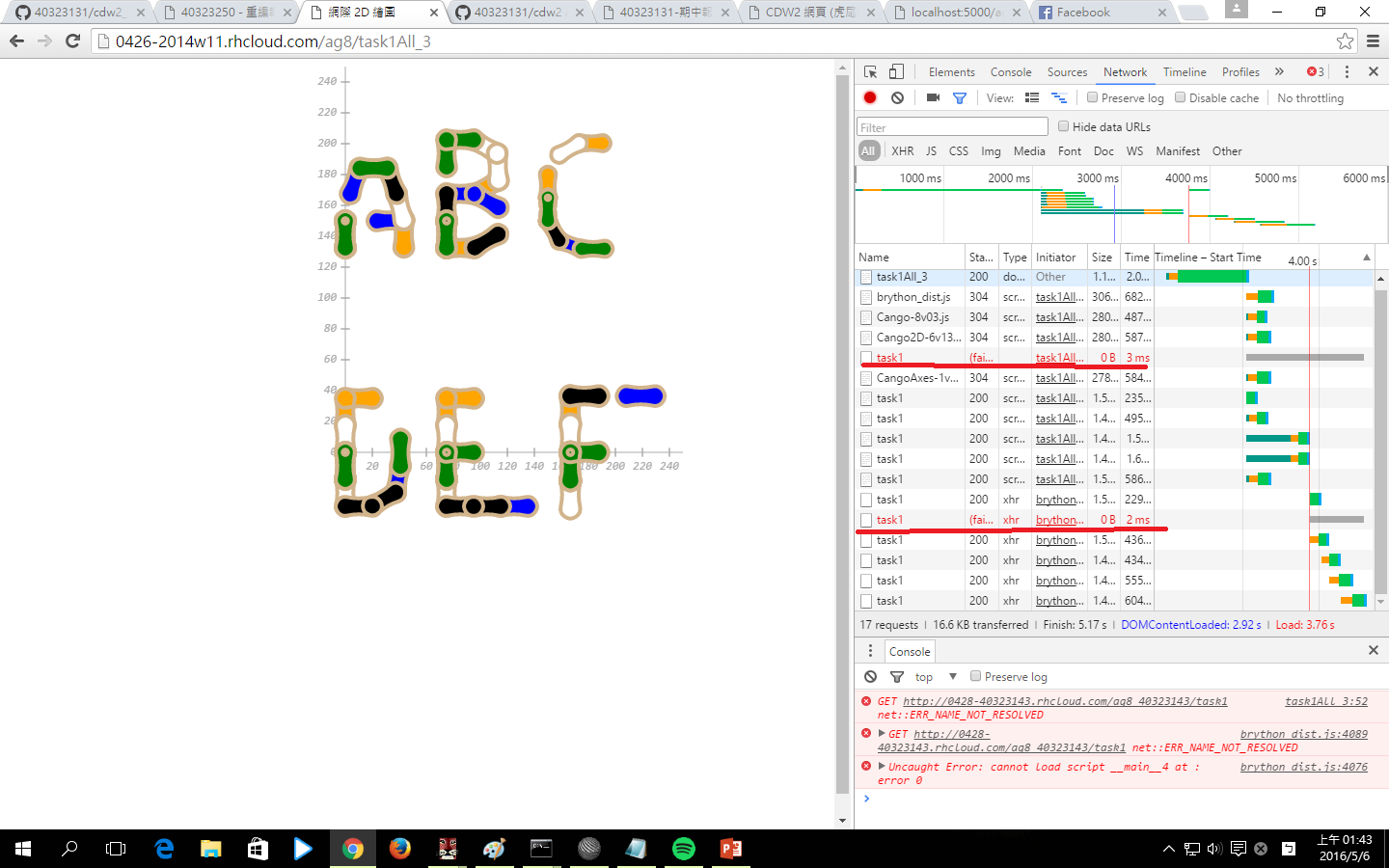Clear console with the circle-slash icon
The width and height of the screenshot is (1389, 868).
pyautogui.click(x=871, y=676)
